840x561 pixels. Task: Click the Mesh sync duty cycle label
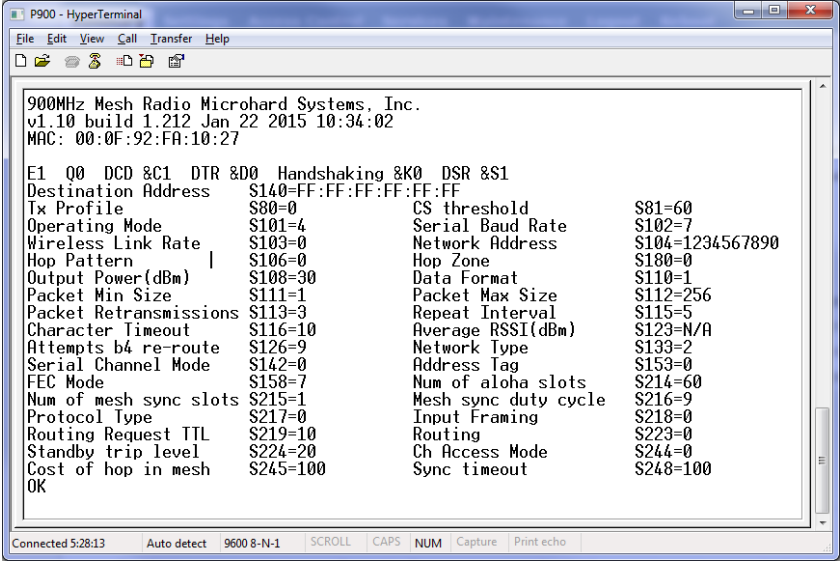[x=509, y=400]
